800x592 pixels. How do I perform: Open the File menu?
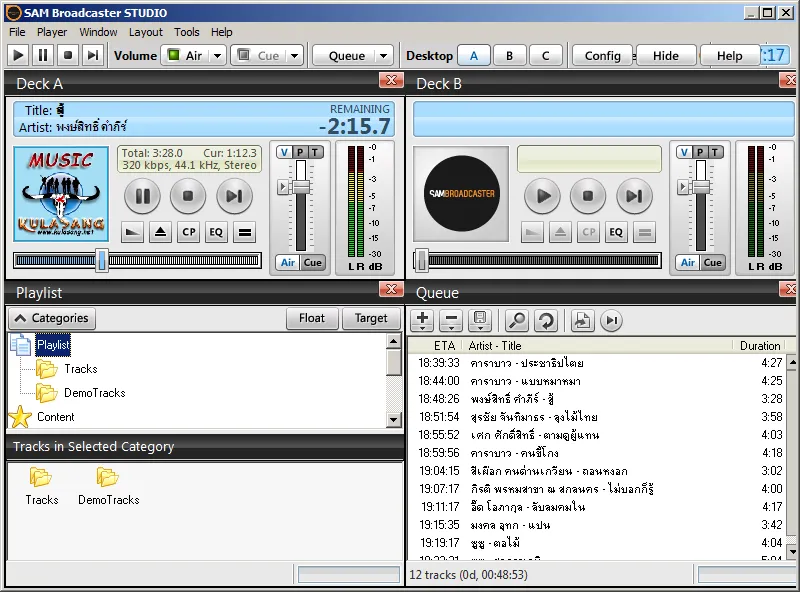17,32
